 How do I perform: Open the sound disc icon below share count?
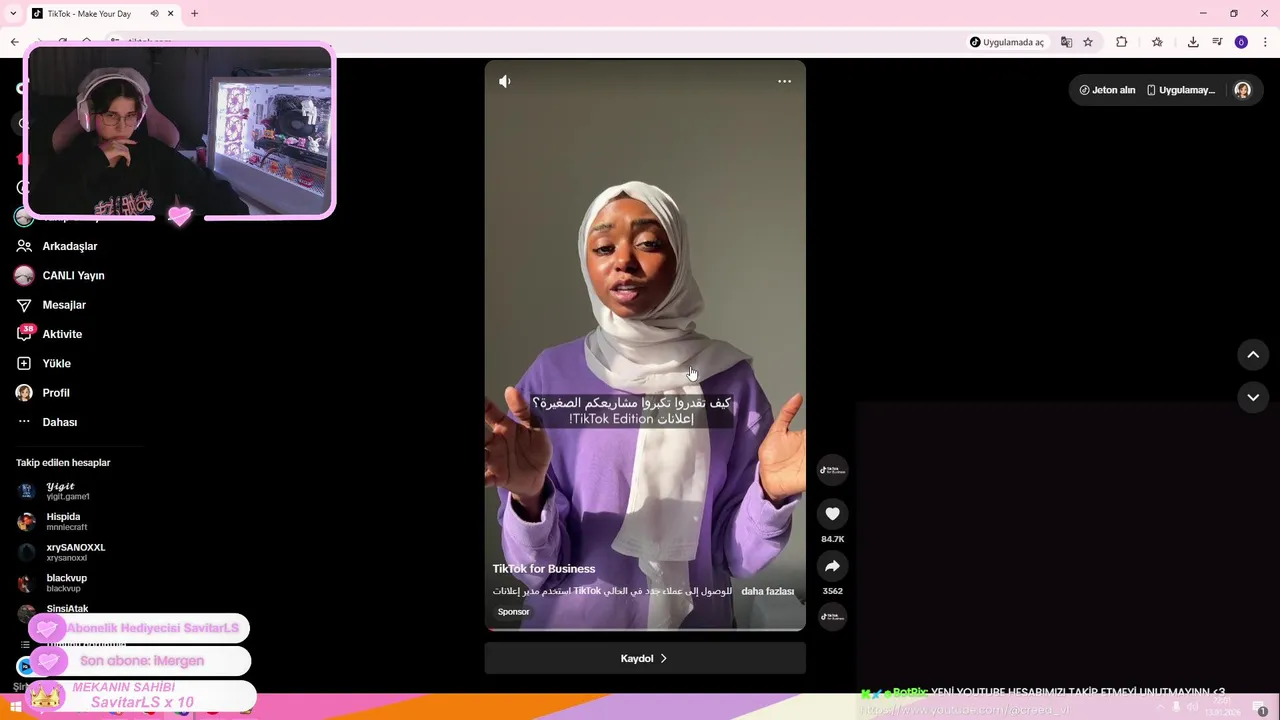pyautogui.click(x=832, y=616)
